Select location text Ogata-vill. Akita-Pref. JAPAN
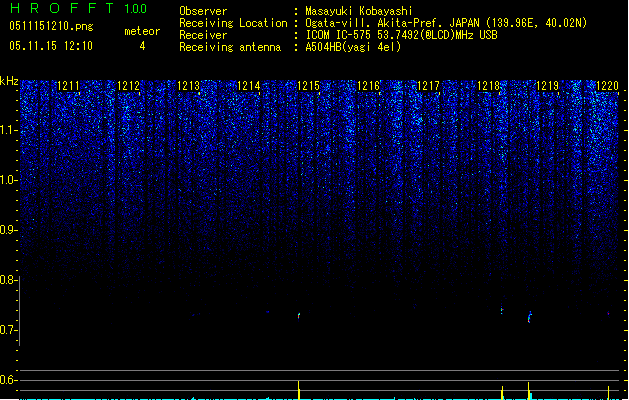Image resolution: width=629 pixels, height=400 pixels. click(392, 23)
